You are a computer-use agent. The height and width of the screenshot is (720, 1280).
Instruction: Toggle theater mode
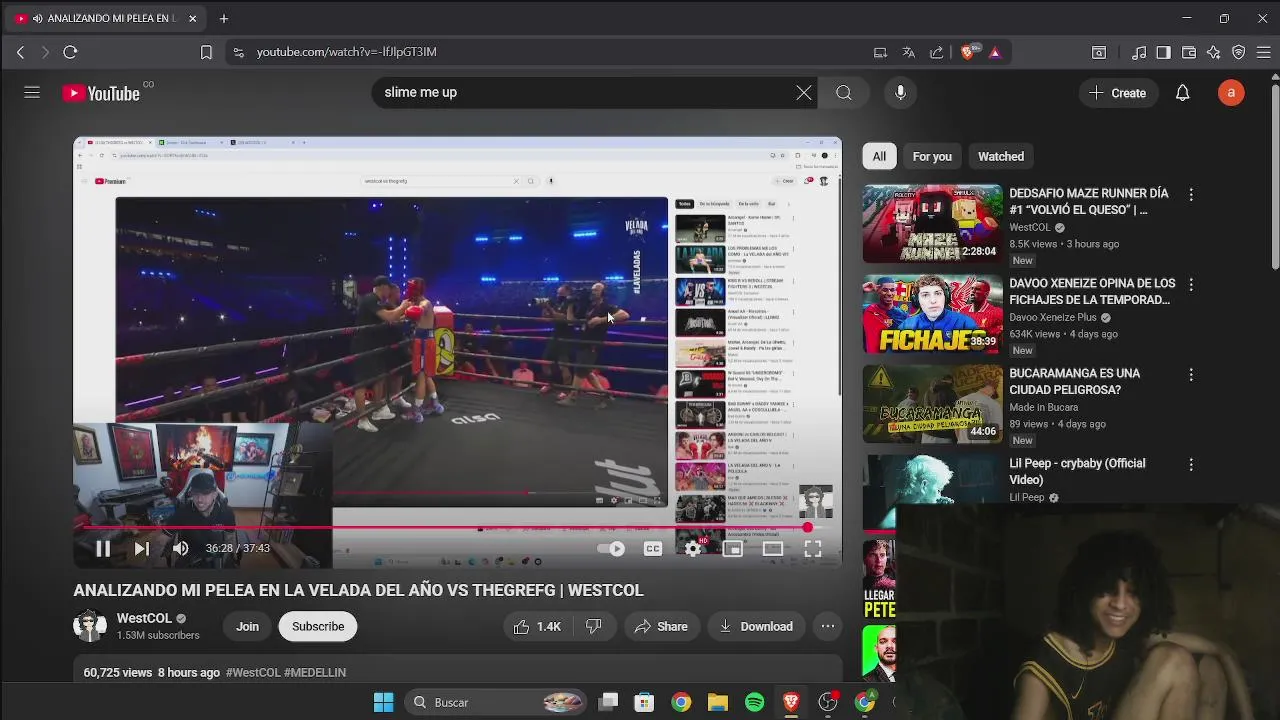(772, 548)
